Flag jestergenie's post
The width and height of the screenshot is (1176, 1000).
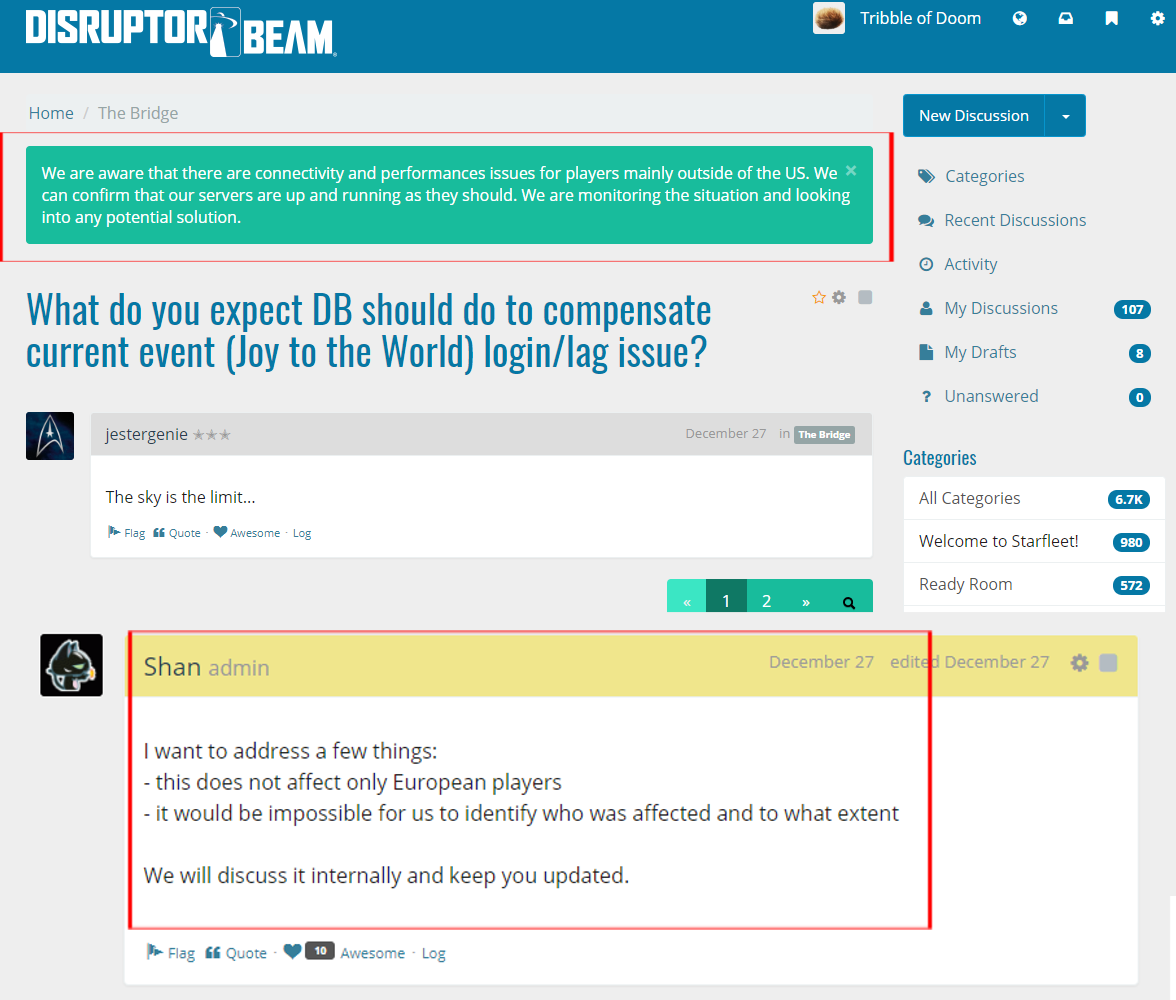point(127,533)
